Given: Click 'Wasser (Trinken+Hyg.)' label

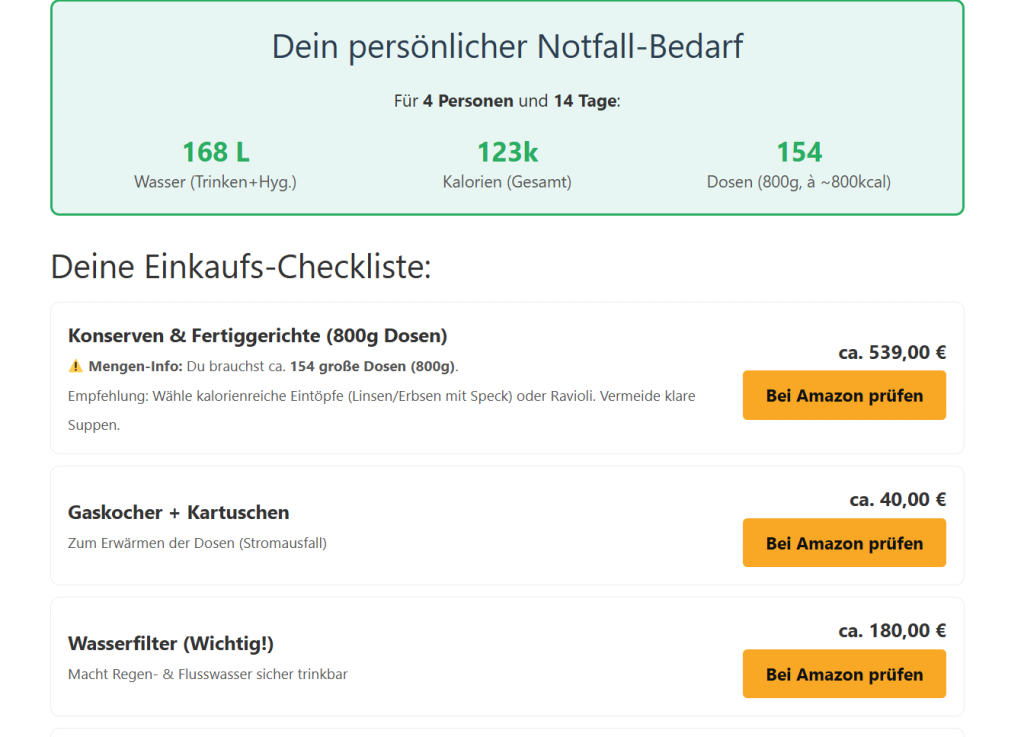Looking at the screenshot, I should 215,182.
